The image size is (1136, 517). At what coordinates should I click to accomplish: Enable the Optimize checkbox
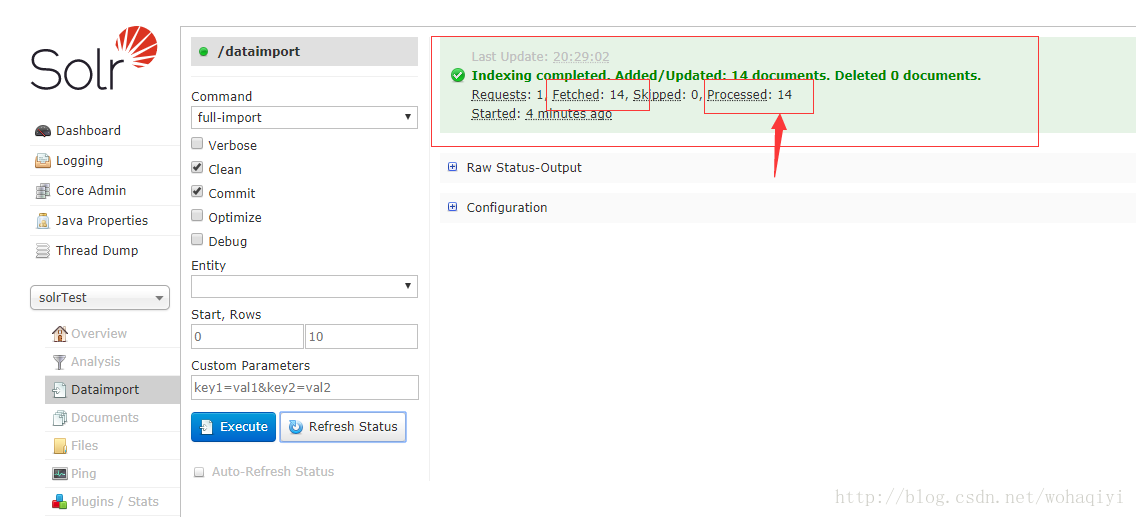coord(197,216)
